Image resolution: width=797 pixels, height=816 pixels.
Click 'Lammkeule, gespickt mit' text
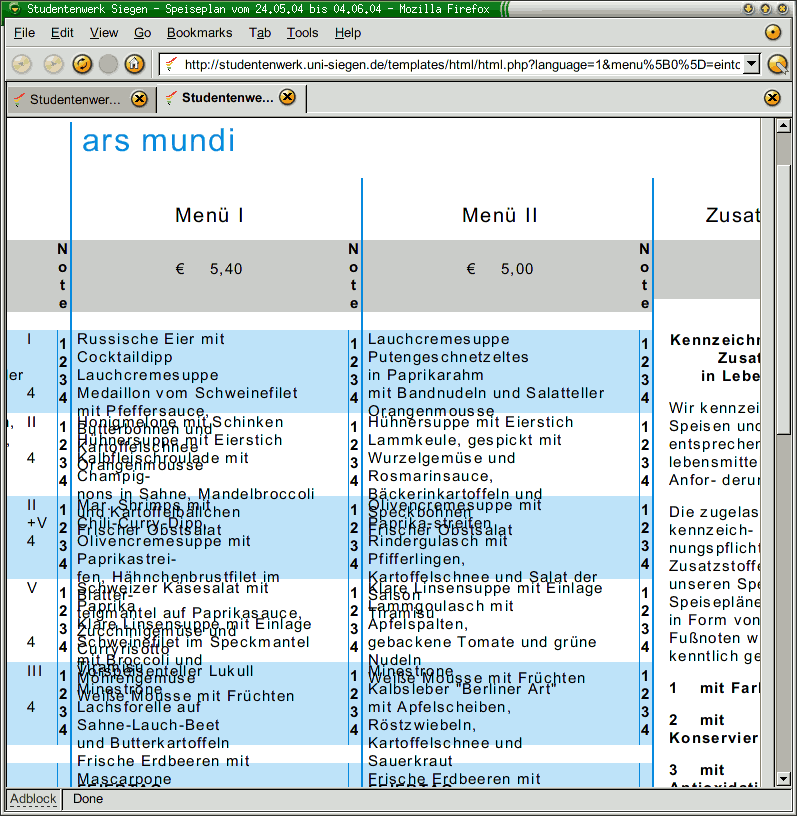465,440
